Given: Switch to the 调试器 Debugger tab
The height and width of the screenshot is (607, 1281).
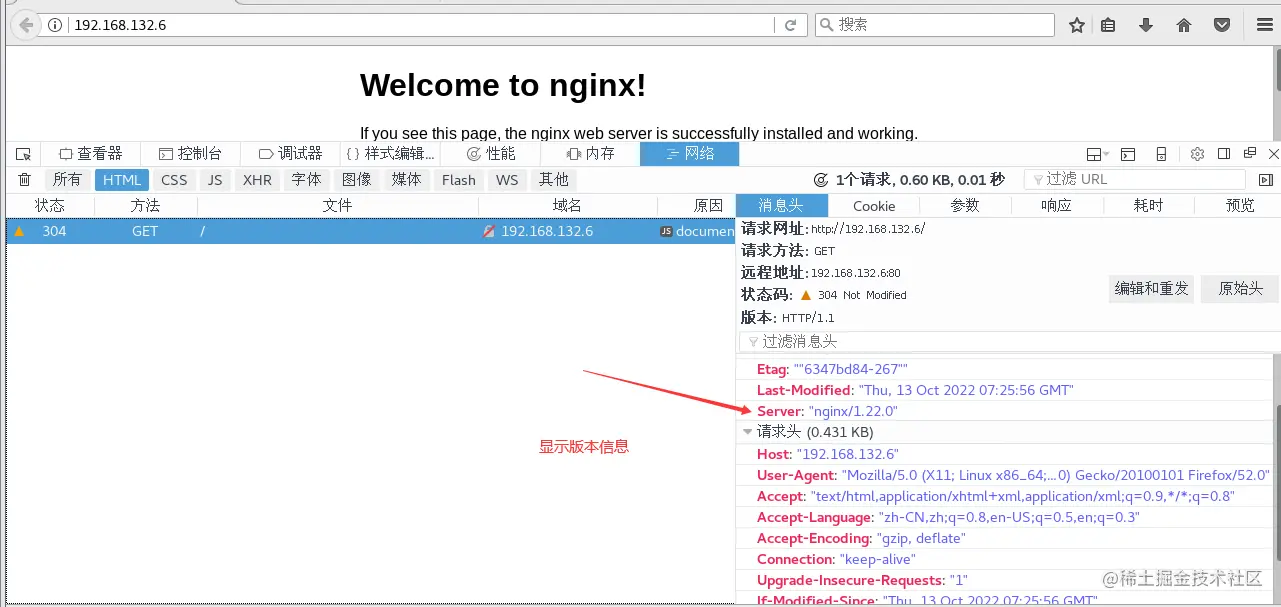Looking at the screenshot, I should 290,154.
